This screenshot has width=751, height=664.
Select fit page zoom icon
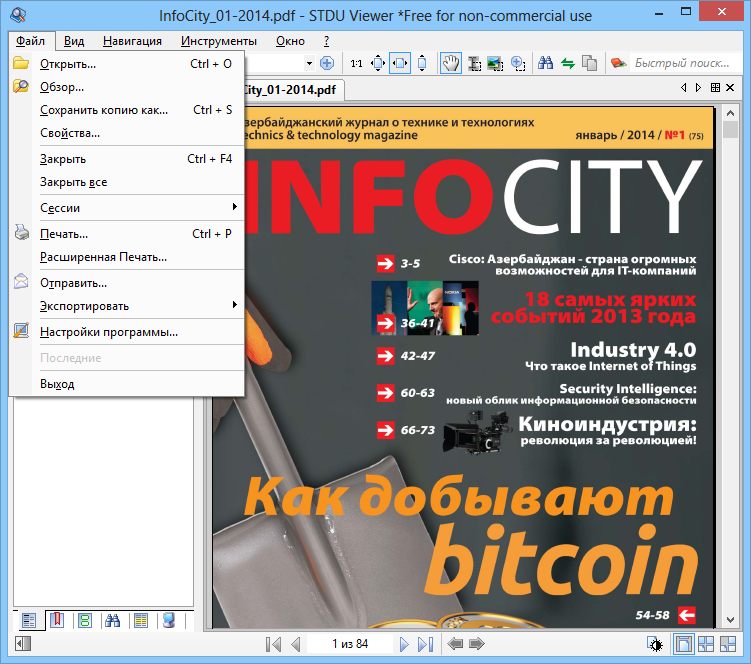pos(378,63)
